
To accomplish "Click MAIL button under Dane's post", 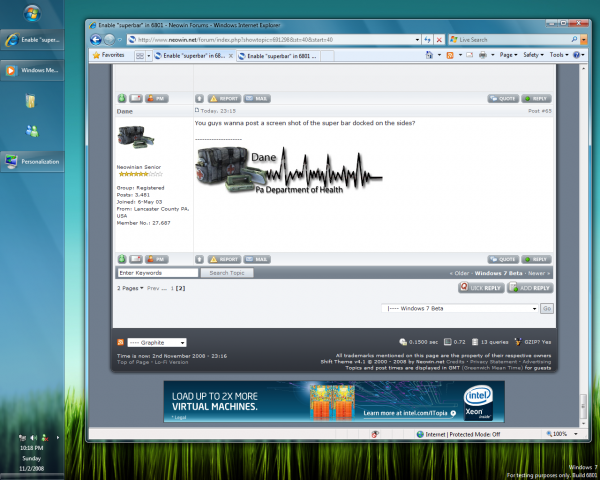I will click(x=257, y=260).
